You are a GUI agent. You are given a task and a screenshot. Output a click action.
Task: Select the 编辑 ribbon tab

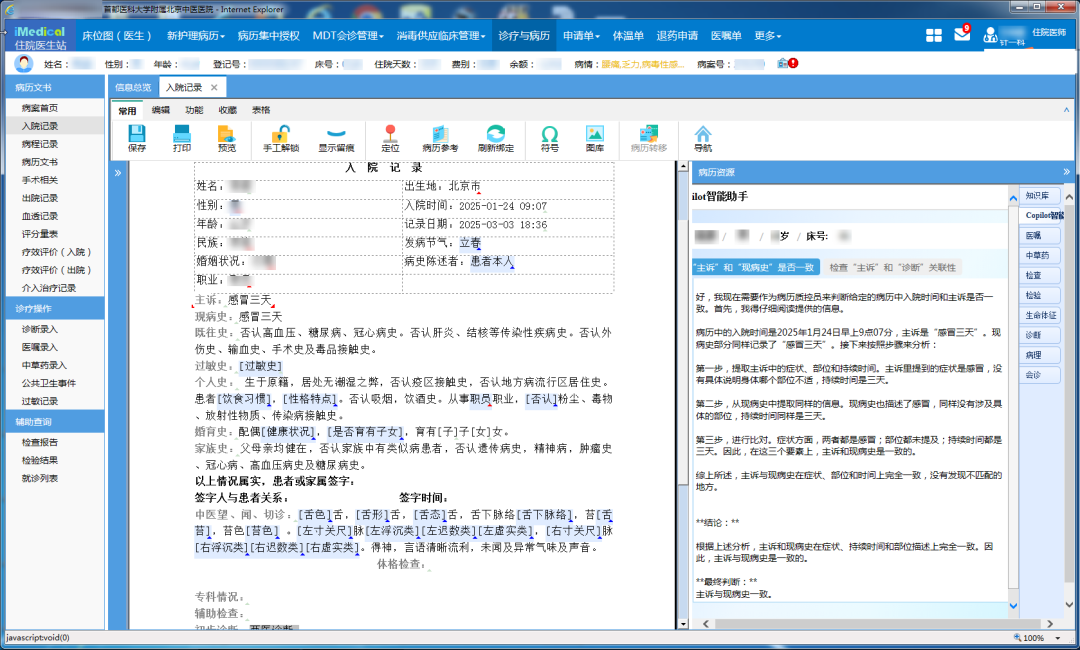click(x=160, y=110)
